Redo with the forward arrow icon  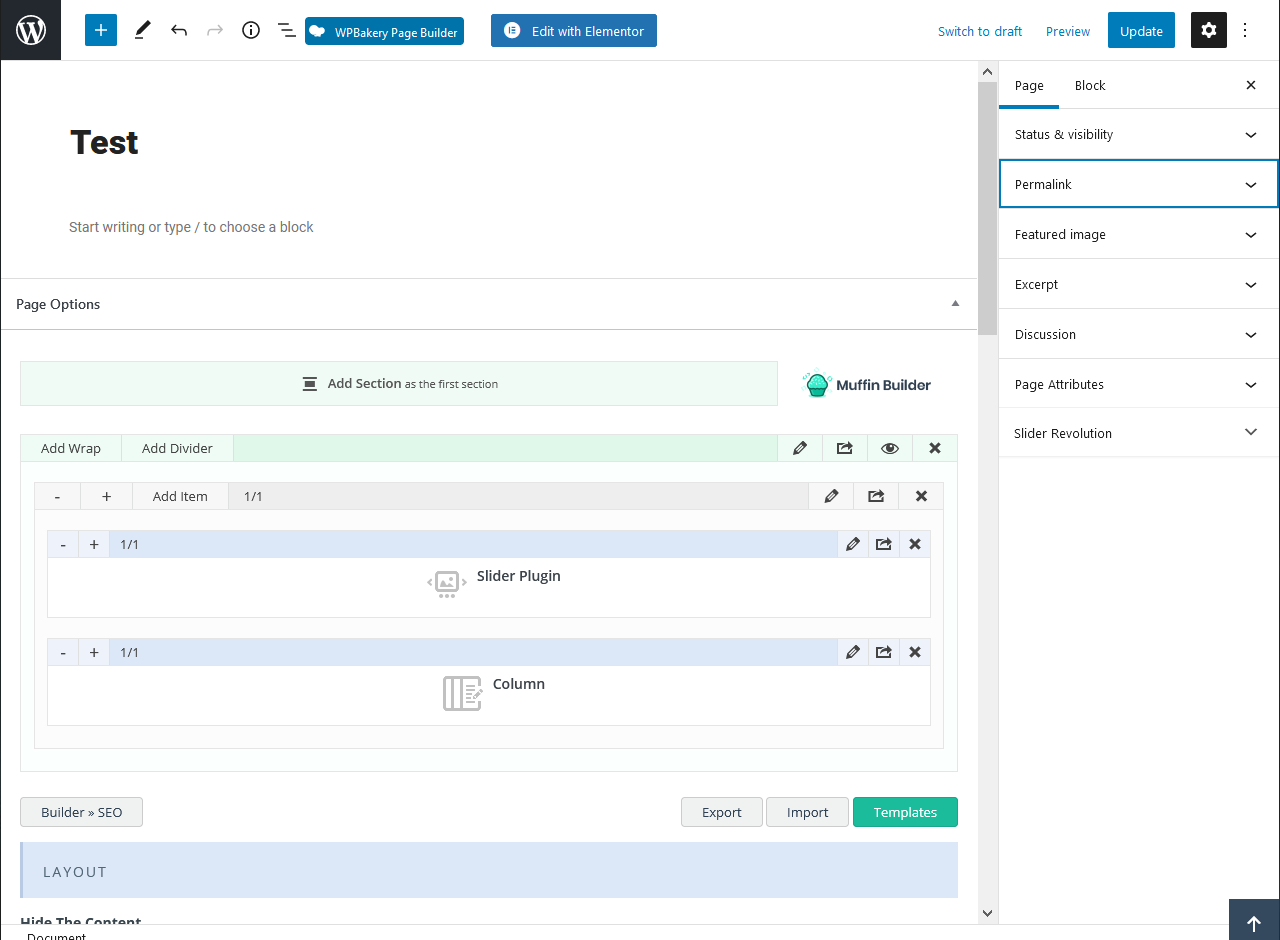(215, 30)
